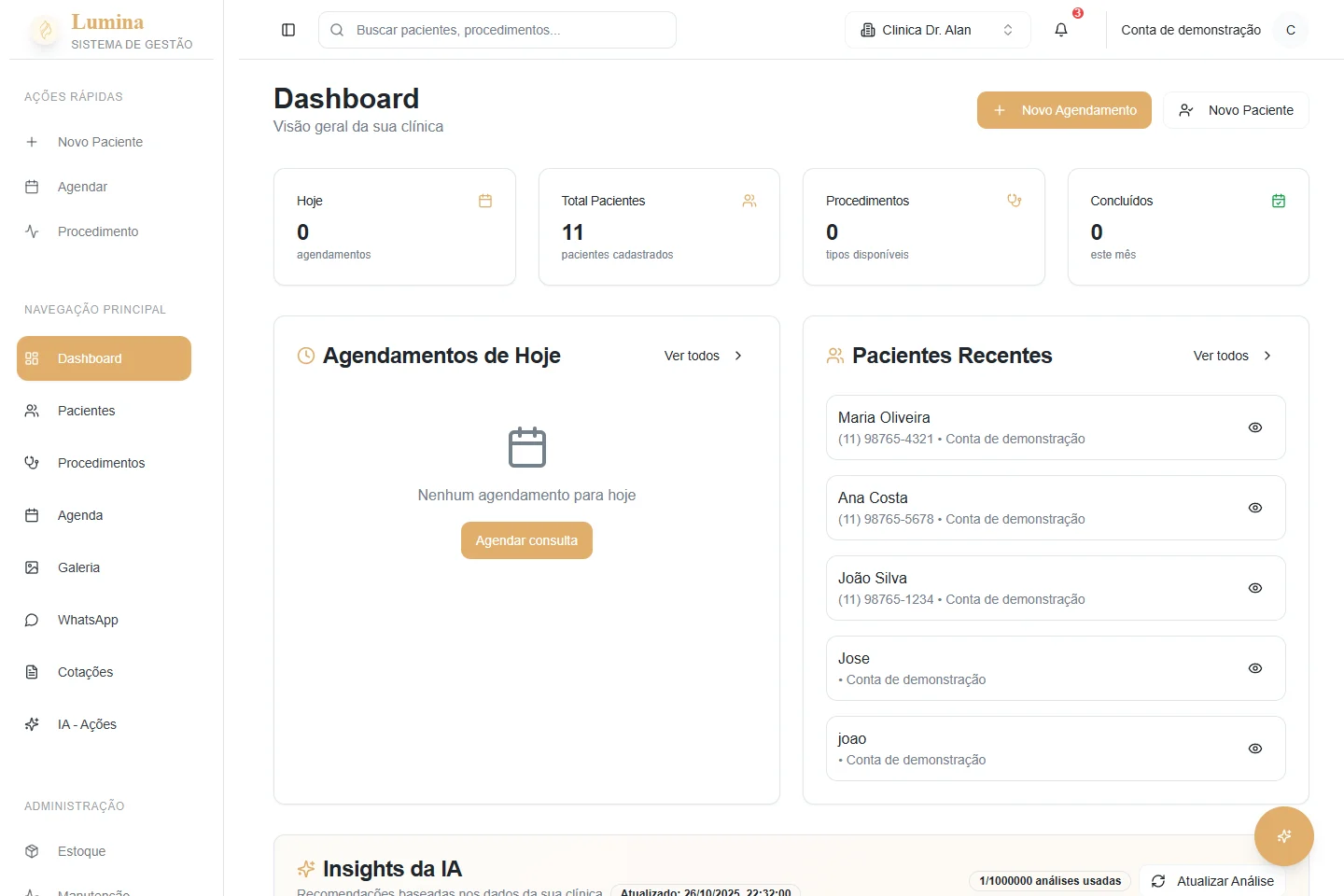Viewport: 1344px width, 896px height.
Task: View João Silva's details via eye icon
Action: click(1255, 588)
